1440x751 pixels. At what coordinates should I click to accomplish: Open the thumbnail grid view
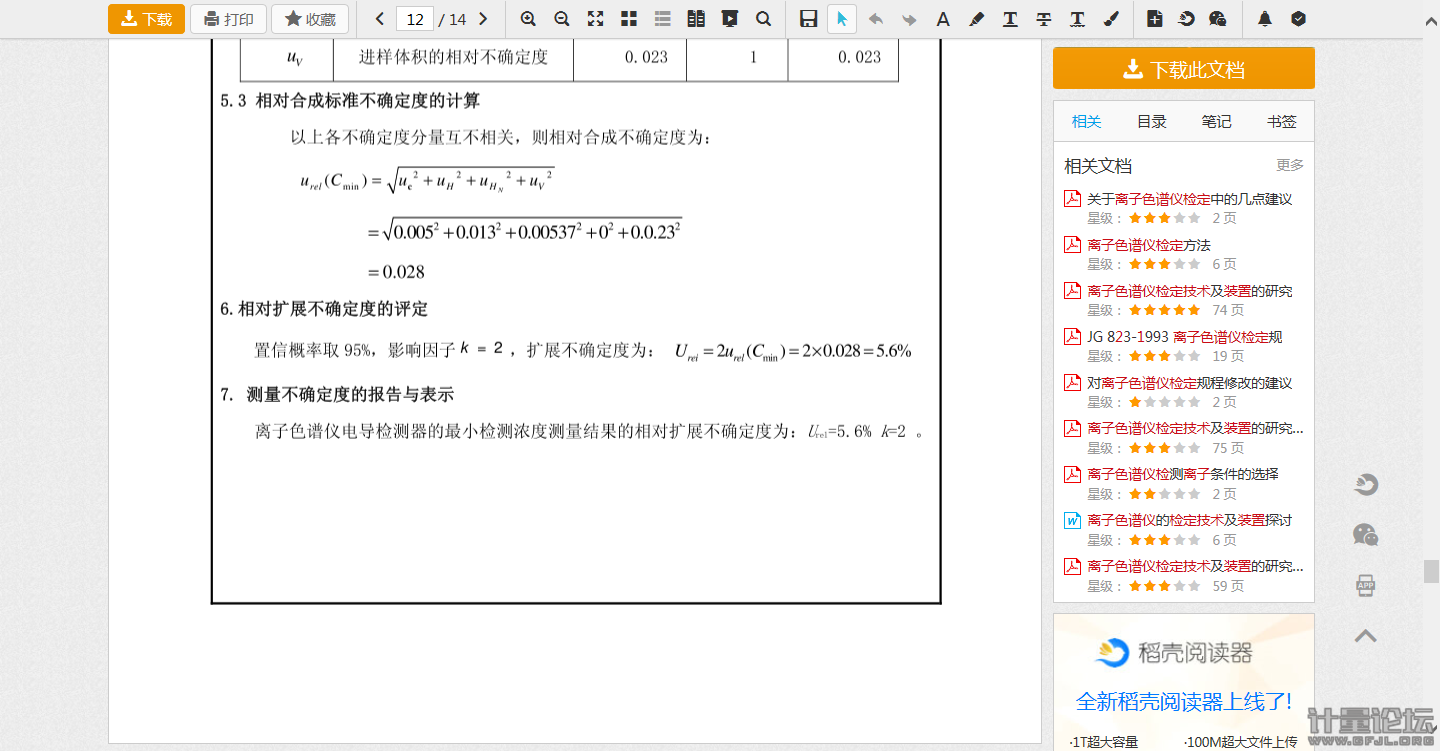coord(629,19)
